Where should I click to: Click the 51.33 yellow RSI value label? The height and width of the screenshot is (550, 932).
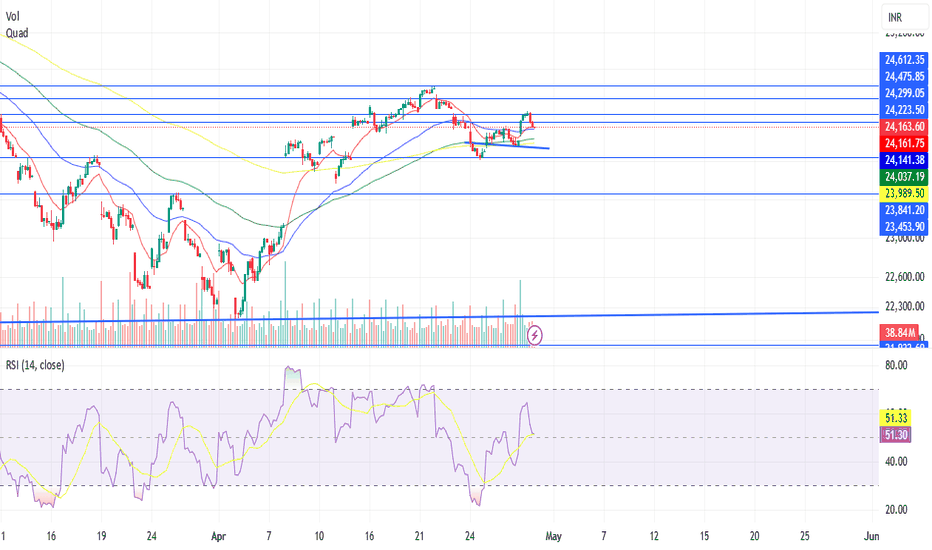tap(894, 415)
